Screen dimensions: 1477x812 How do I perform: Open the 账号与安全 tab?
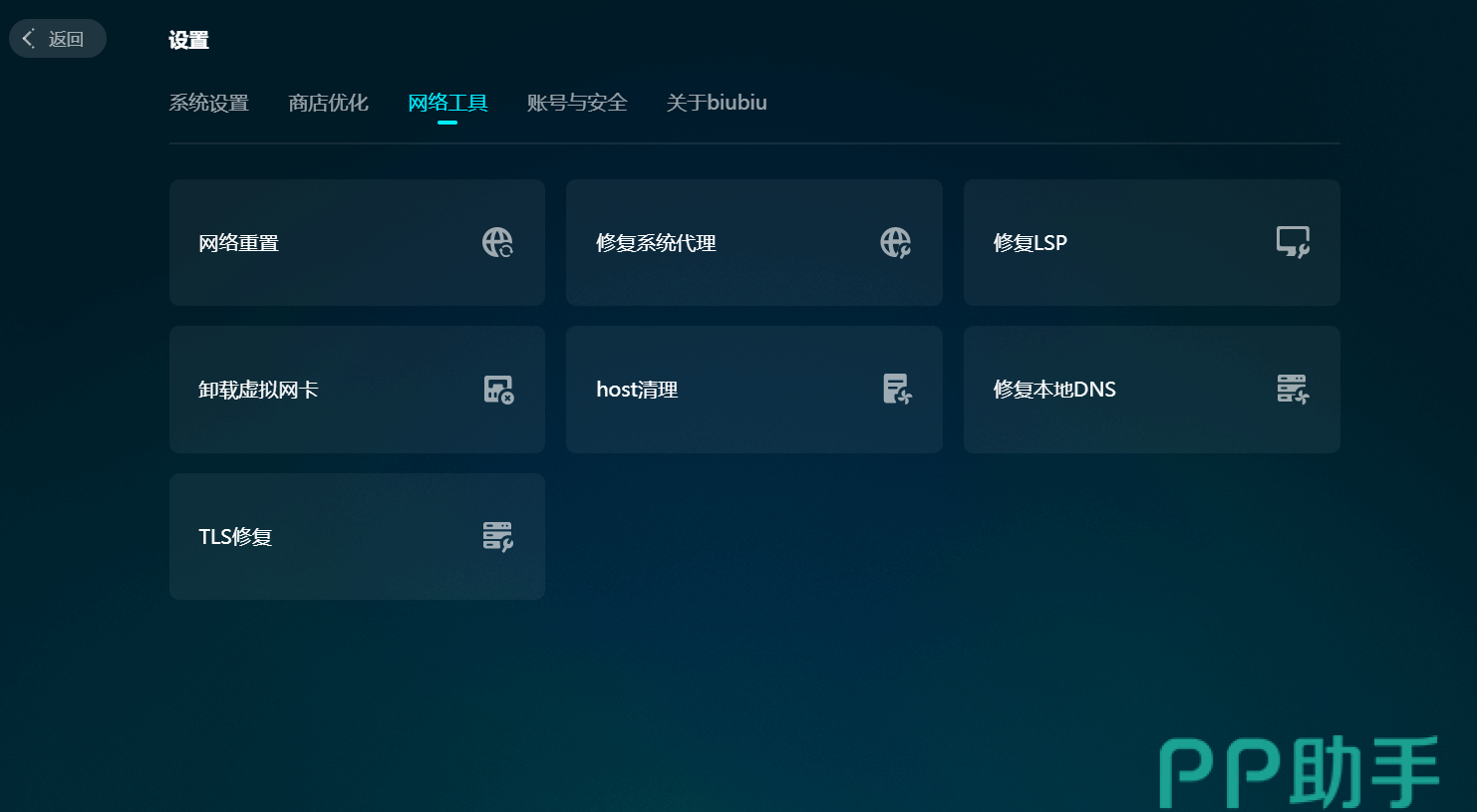click(577, 103)
